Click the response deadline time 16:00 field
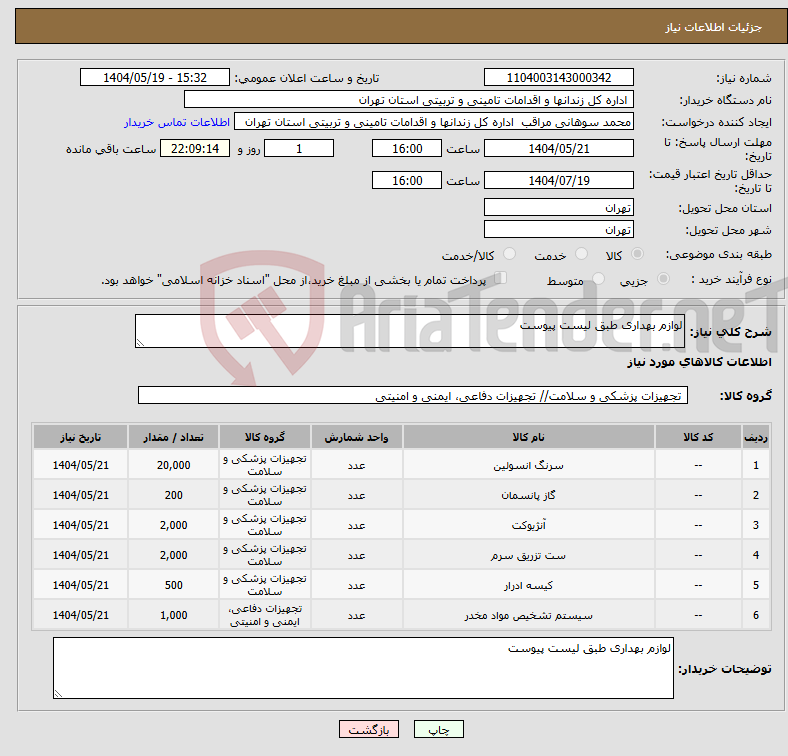 pyautogui.click(x=407, y=148)
